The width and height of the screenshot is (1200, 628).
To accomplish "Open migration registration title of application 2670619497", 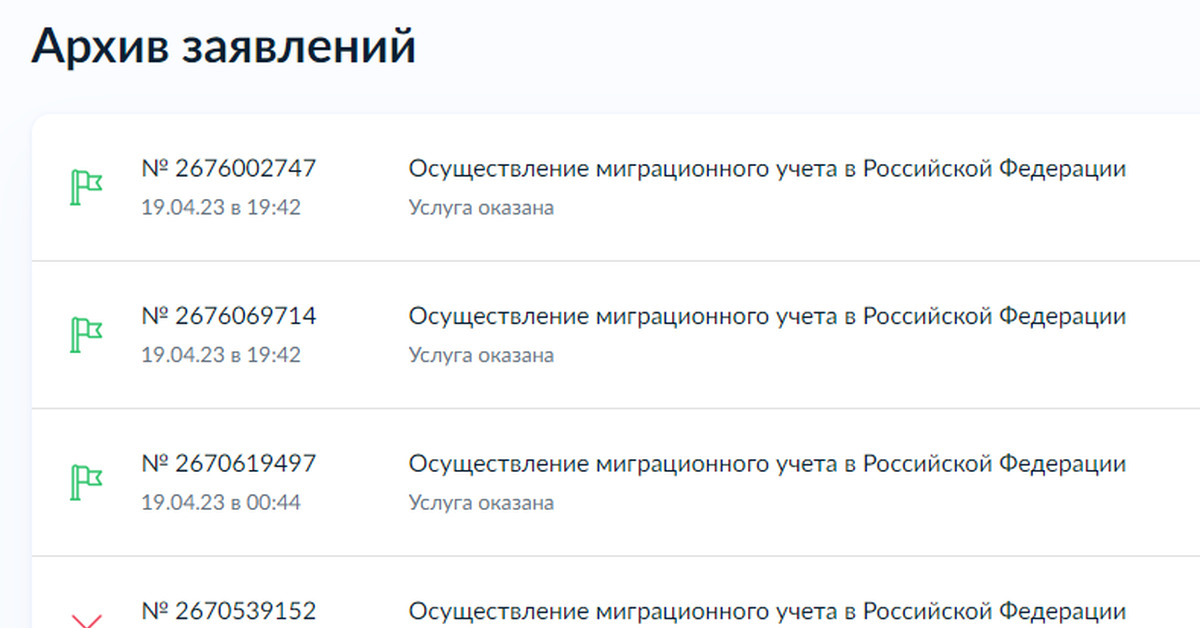I will tap(767, 463).
